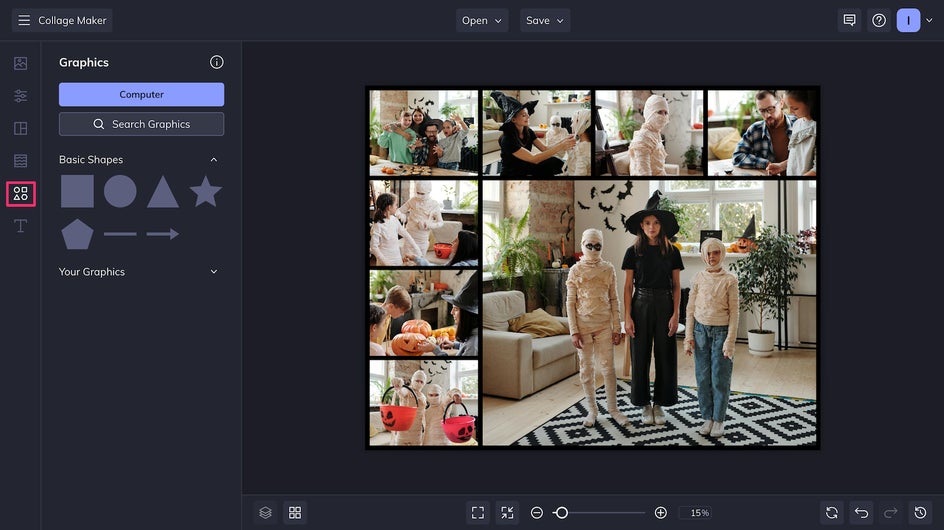
Task: Open the Layouts sidebar icon
Action: (20, 128)
